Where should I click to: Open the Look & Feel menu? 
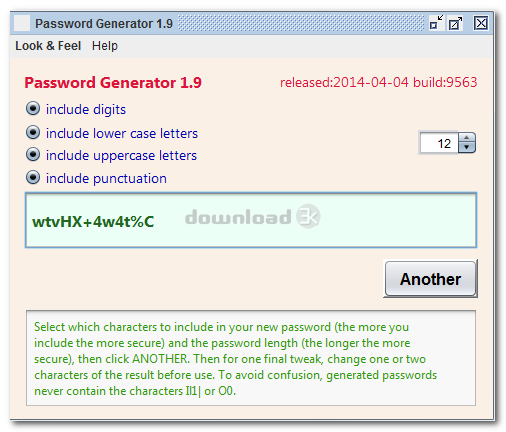48,46
